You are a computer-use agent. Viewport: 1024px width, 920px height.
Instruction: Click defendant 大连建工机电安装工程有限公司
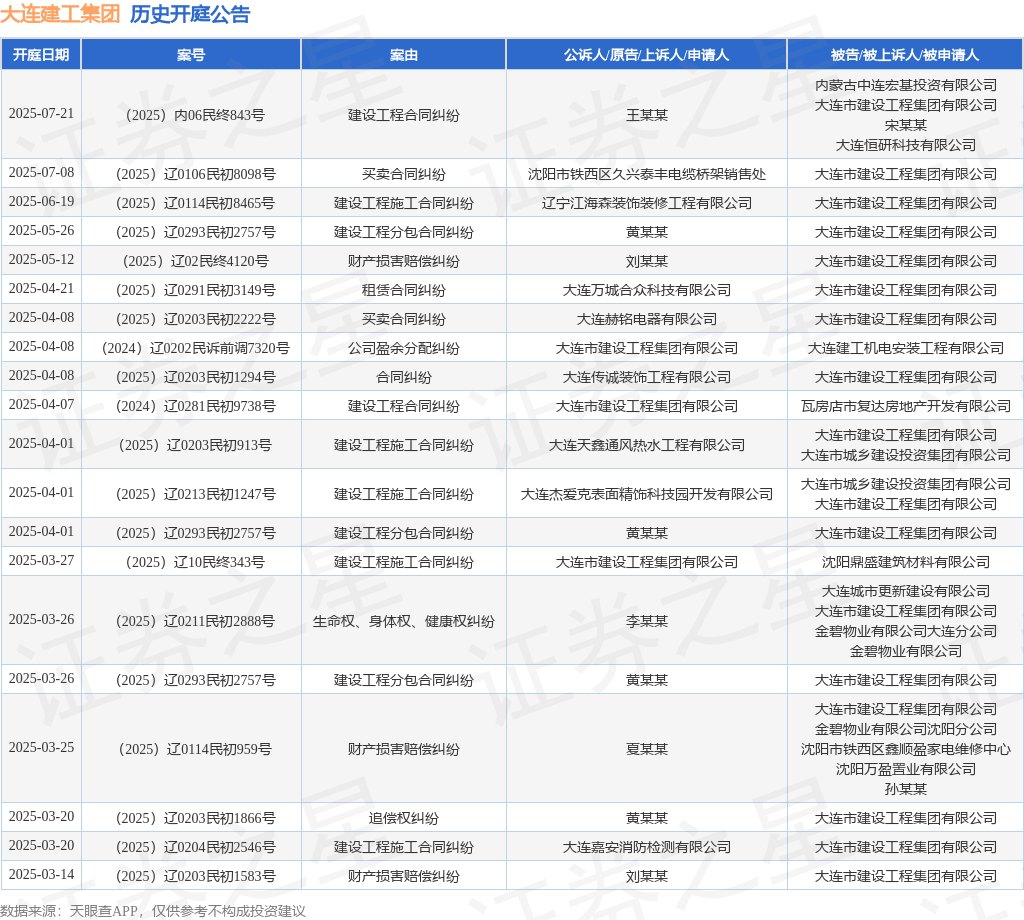pyautogui.click(x=905, y=348)
